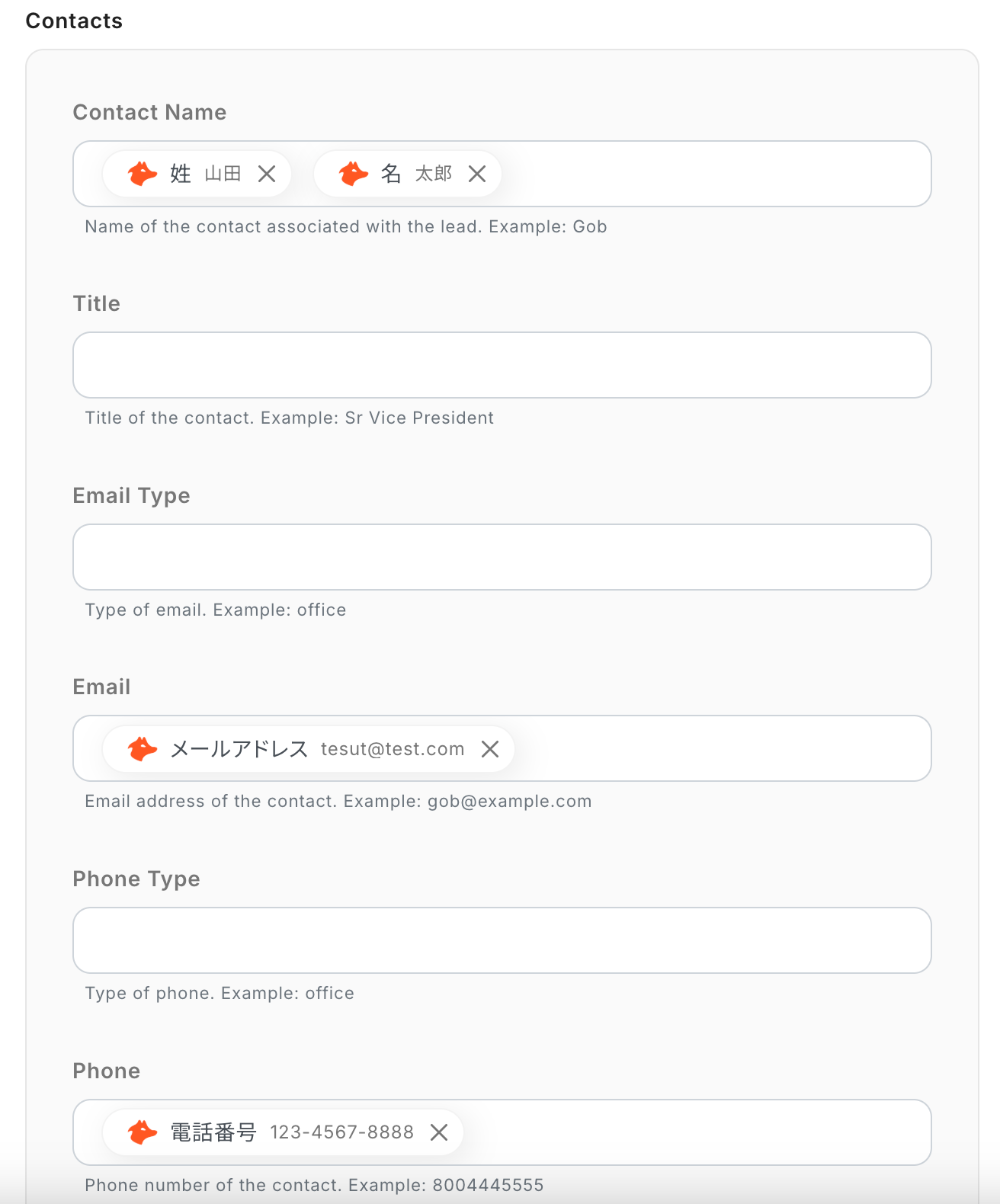This screenshot has width=1000, height=1204.
Task: Click the Email Type field label
Action: coord(131,495)
